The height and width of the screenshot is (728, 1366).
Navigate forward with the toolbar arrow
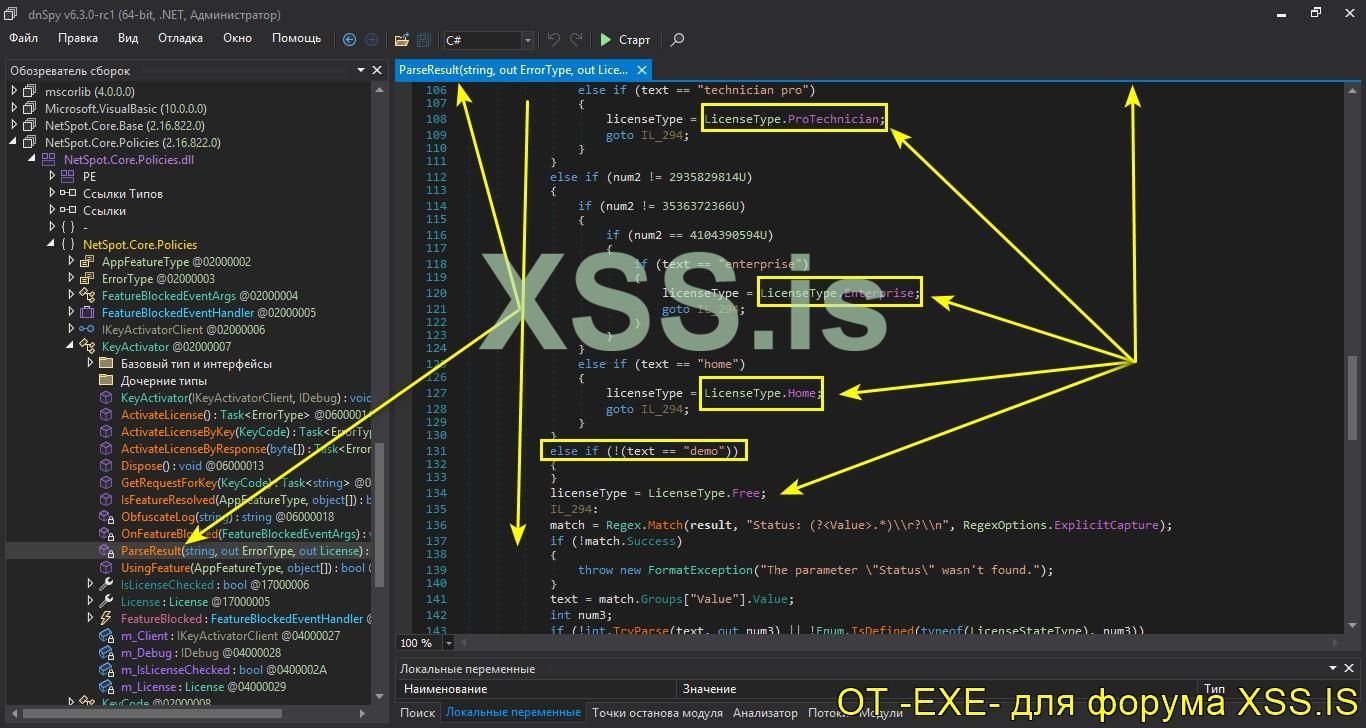(x=372, y=40)
